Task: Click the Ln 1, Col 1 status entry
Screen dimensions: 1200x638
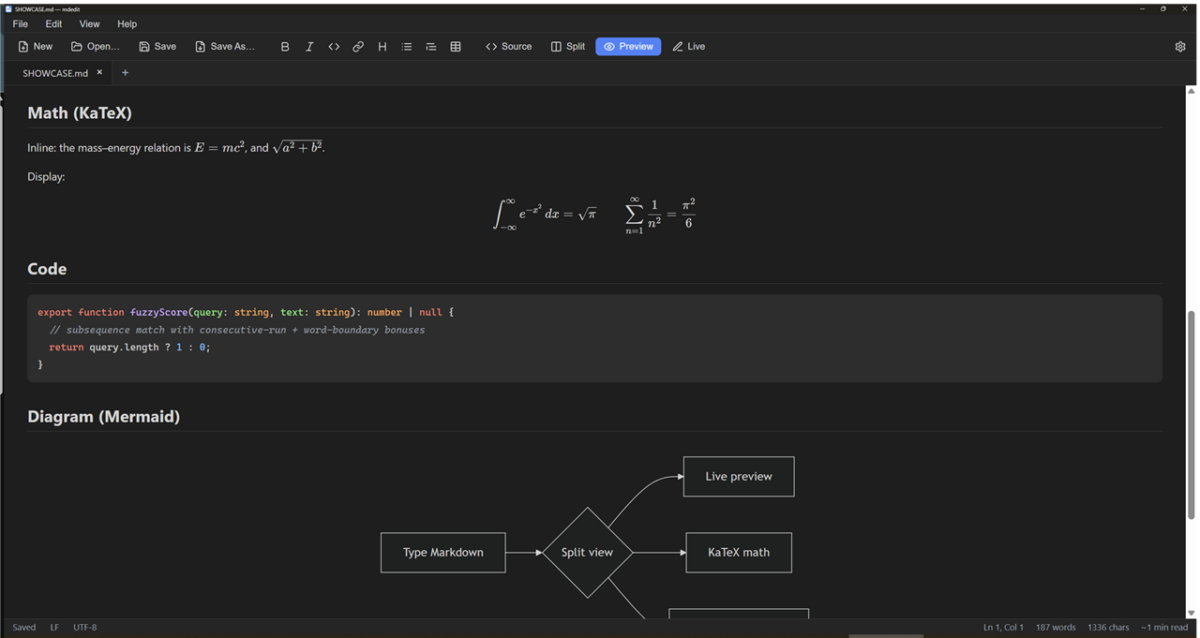Action: point(1003,627)
